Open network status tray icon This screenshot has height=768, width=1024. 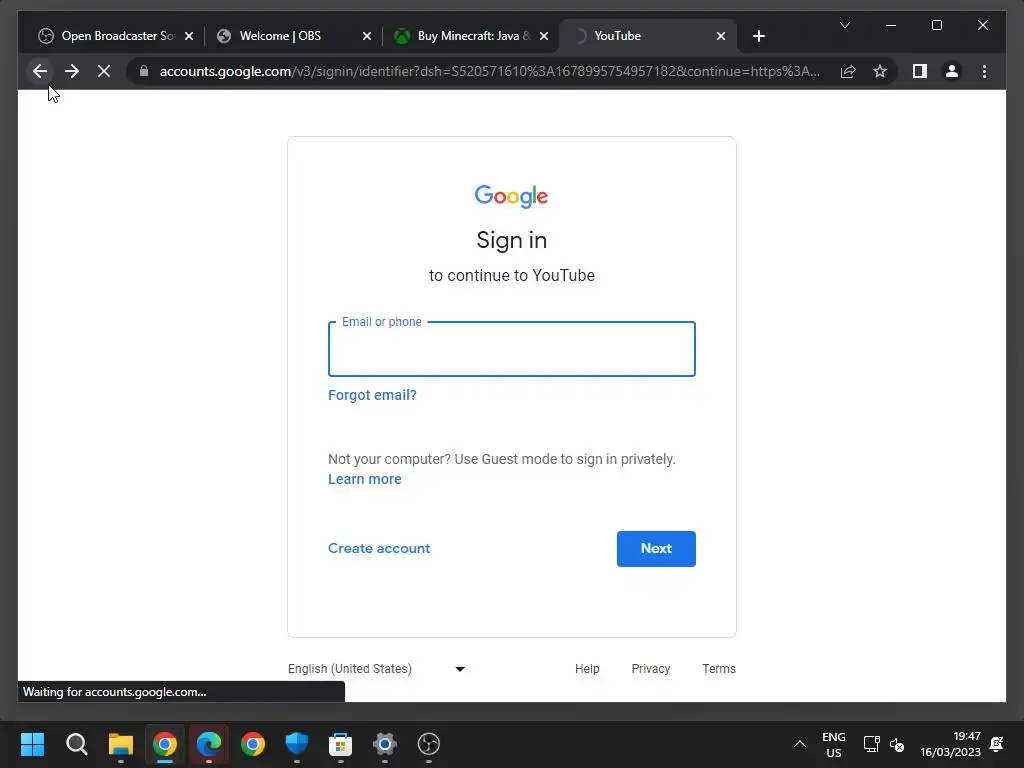click(871, 744)
